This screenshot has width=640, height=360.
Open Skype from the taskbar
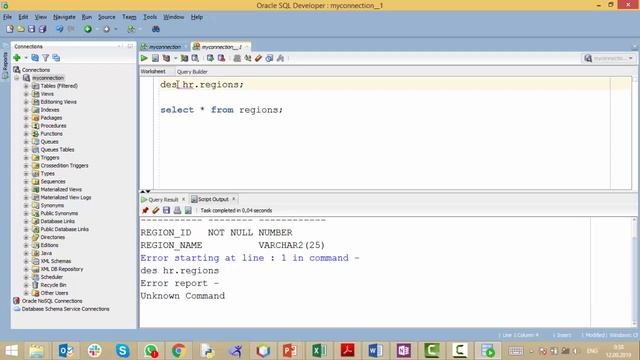(122, 351)
